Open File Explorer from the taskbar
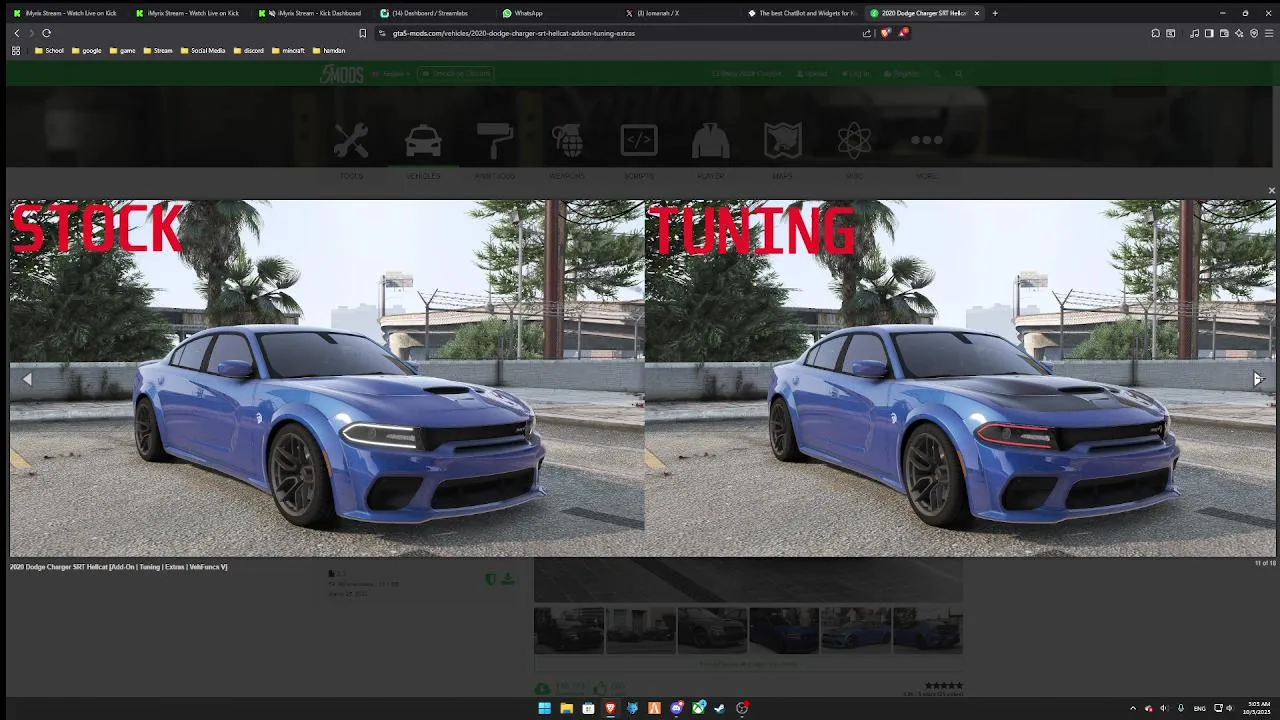 click(566, 708)
